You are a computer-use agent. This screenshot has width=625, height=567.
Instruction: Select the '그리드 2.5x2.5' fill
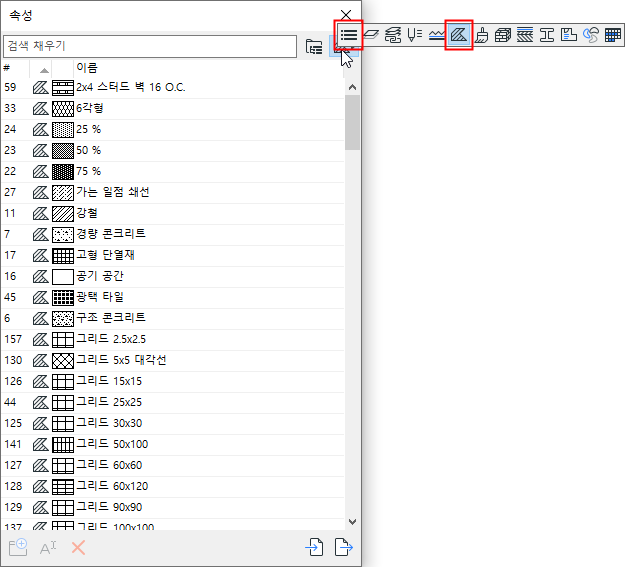[x=173, y=339]
